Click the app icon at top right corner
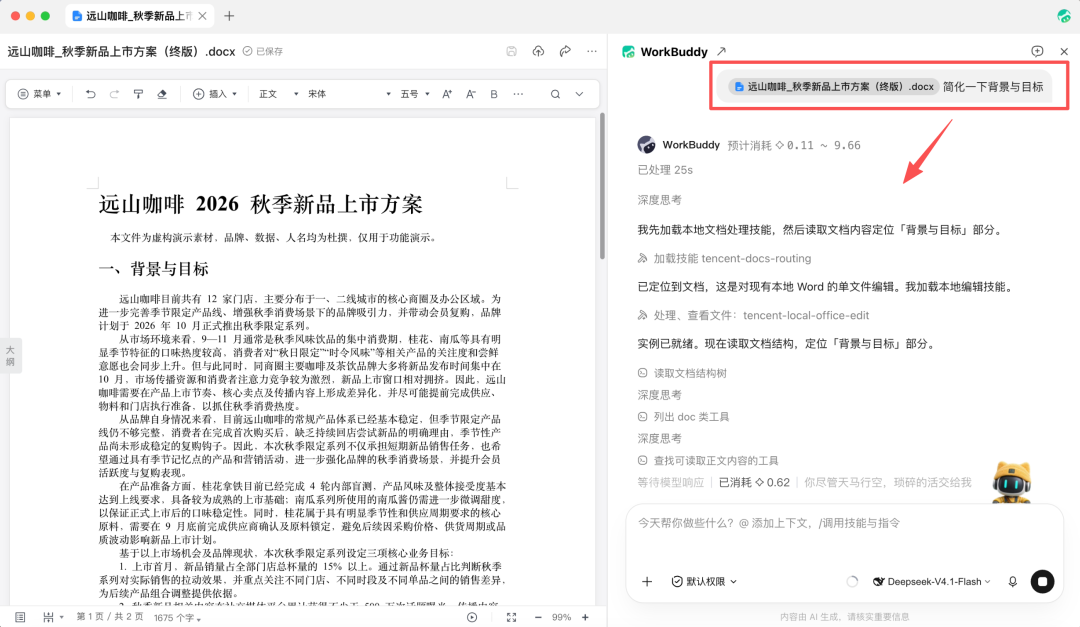Screen dimensions: 1080x627 (x=1064, y=16)
